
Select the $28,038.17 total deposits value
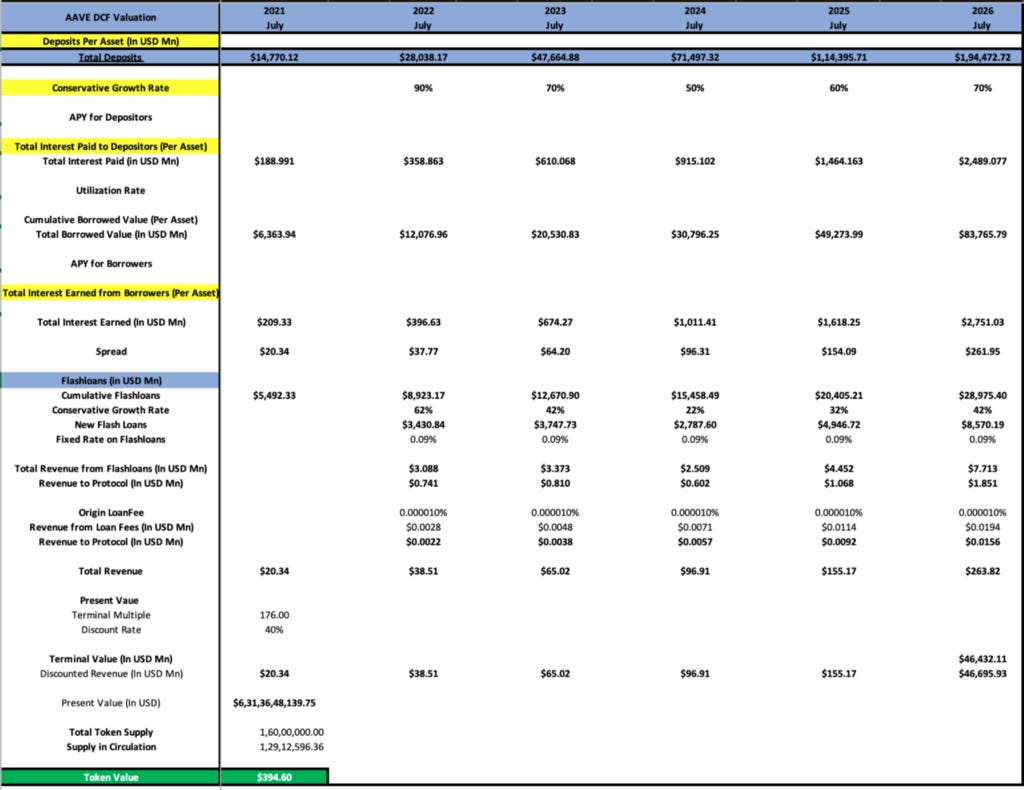423,57
